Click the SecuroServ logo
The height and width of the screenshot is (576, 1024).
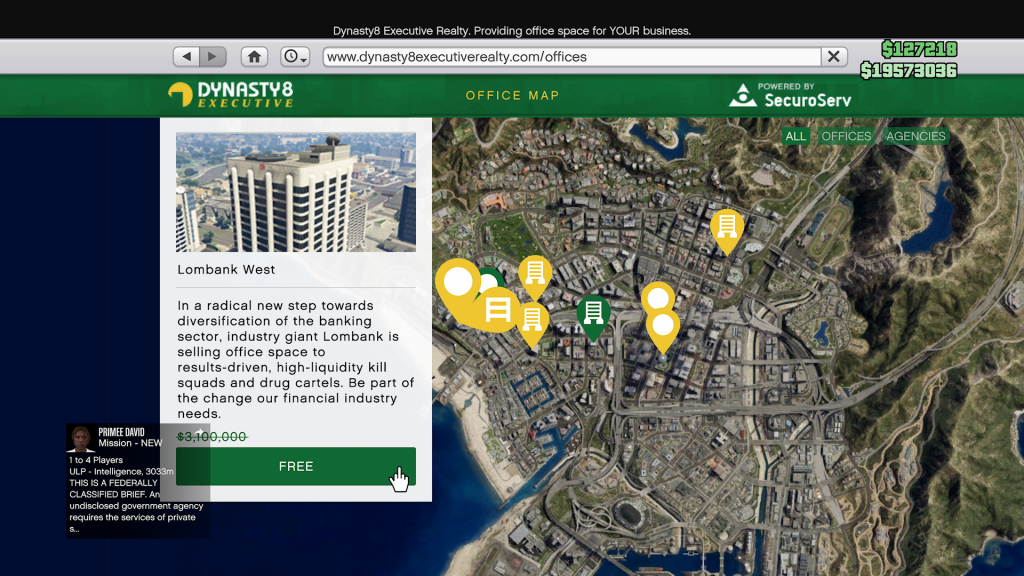click(x=790, y=95)
